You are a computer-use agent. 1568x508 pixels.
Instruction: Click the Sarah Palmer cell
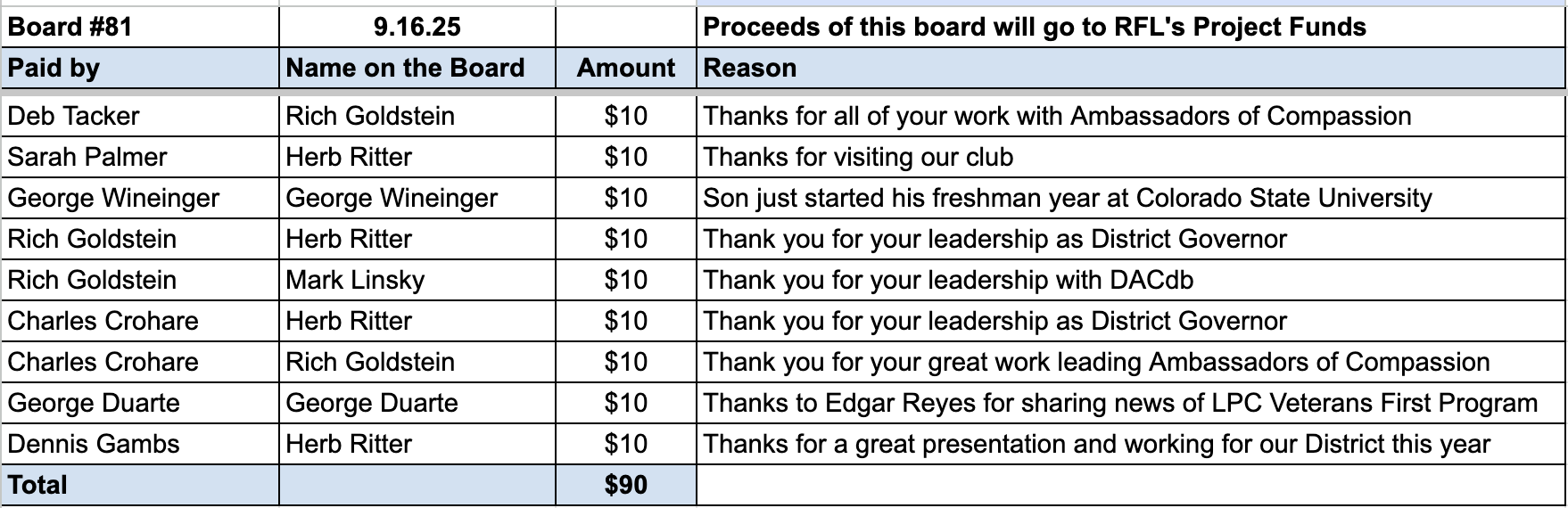140,157
